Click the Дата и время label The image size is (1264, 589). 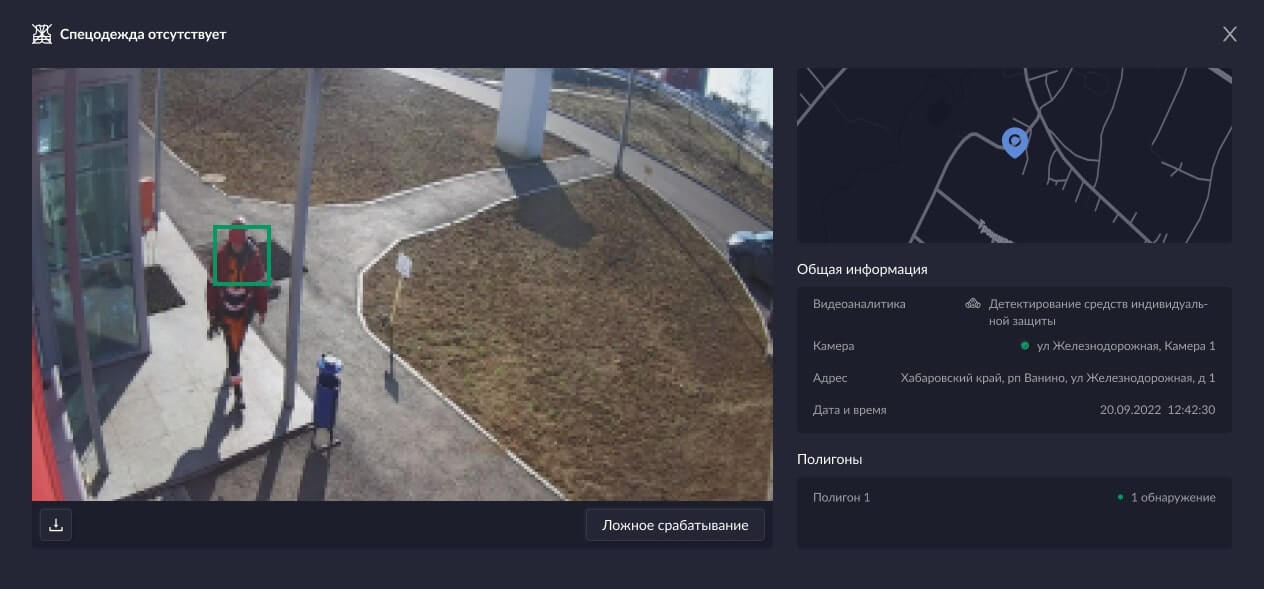[x=850, y=410]
